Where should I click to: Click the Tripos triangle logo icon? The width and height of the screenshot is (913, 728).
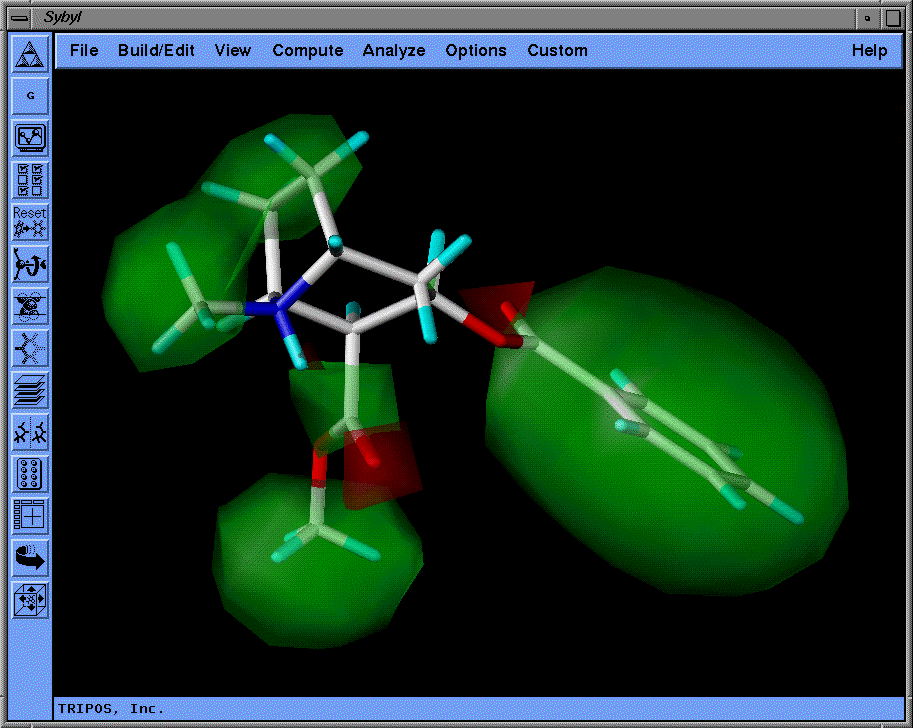click(x=30, y=54)
